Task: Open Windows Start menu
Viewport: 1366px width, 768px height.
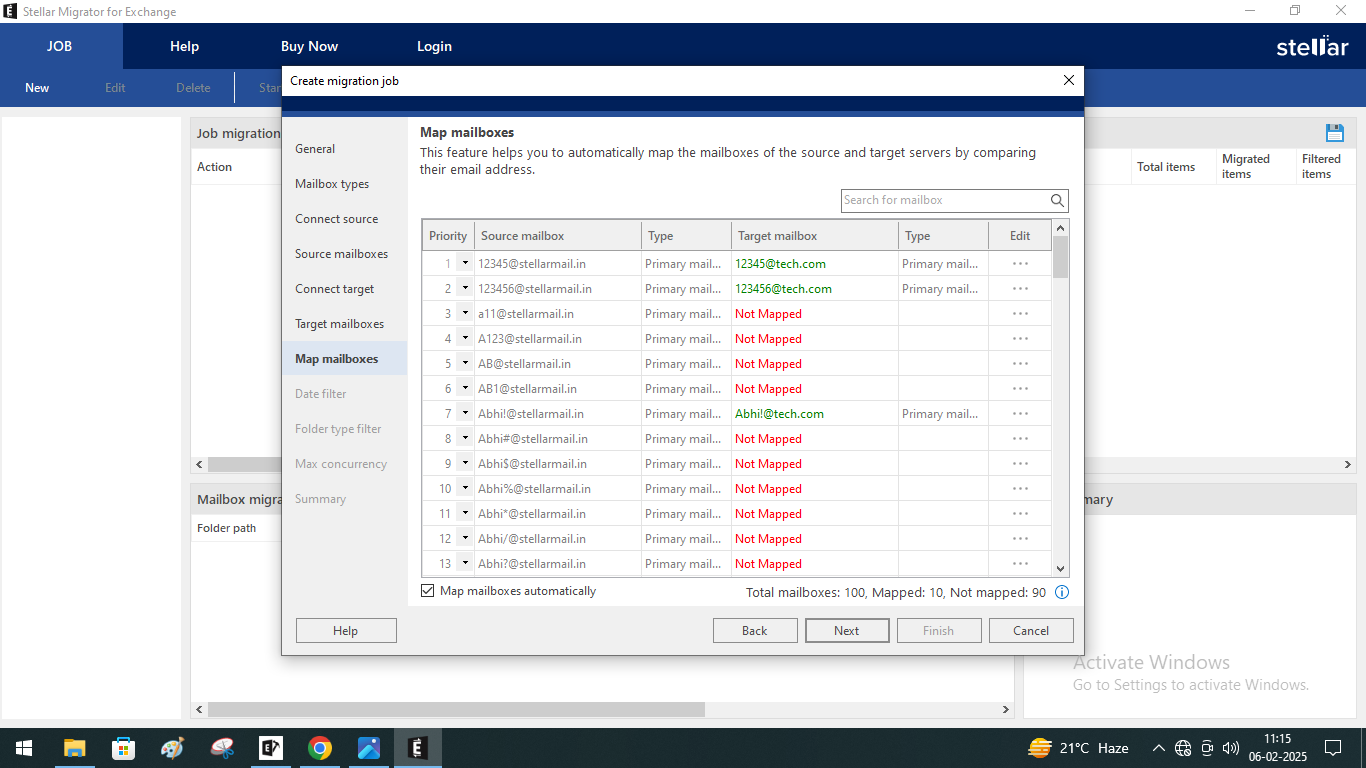Action: pyautogui.click(x=24, y=748)
